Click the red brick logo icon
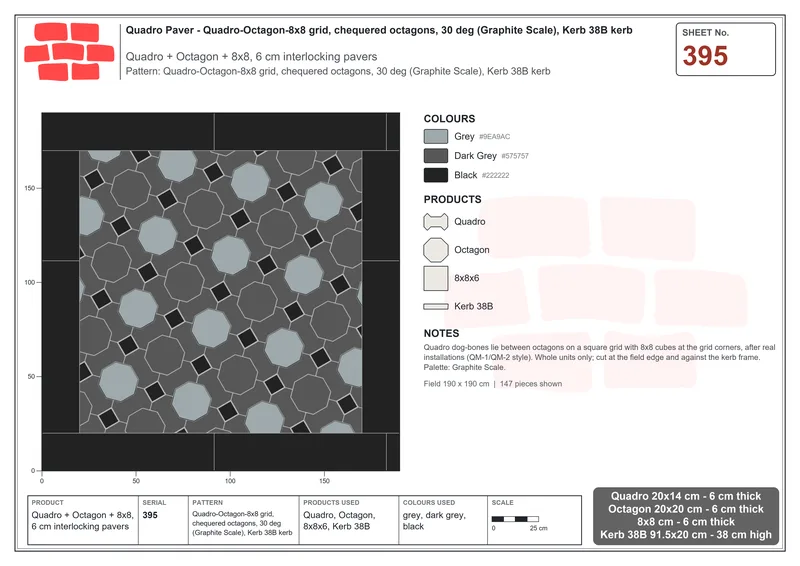 click(x=69, y=52)
